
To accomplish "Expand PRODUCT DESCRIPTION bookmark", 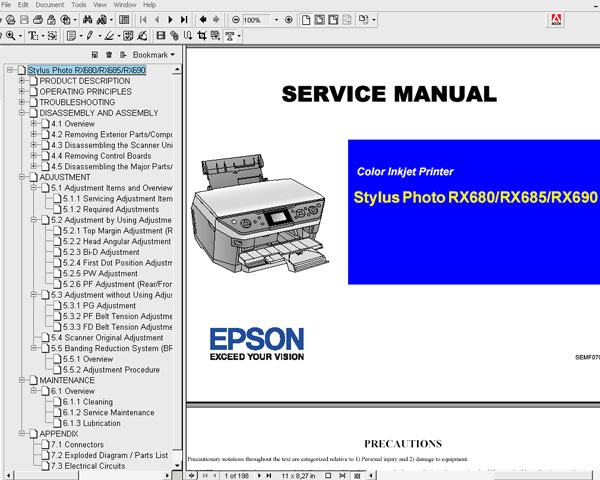I will coord(21,81).
